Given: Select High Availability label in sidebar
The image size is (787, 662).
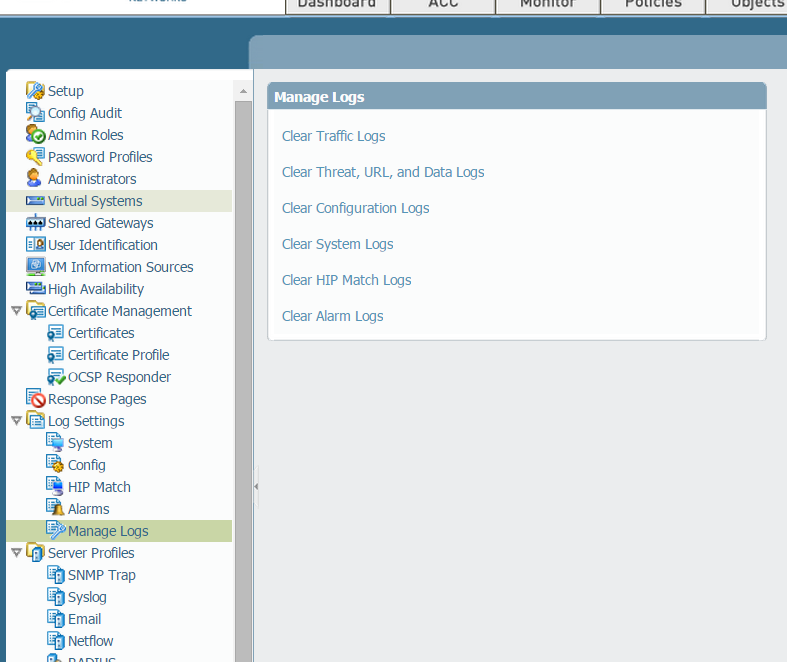Looking at the screenshot, I should pos(96,289).
